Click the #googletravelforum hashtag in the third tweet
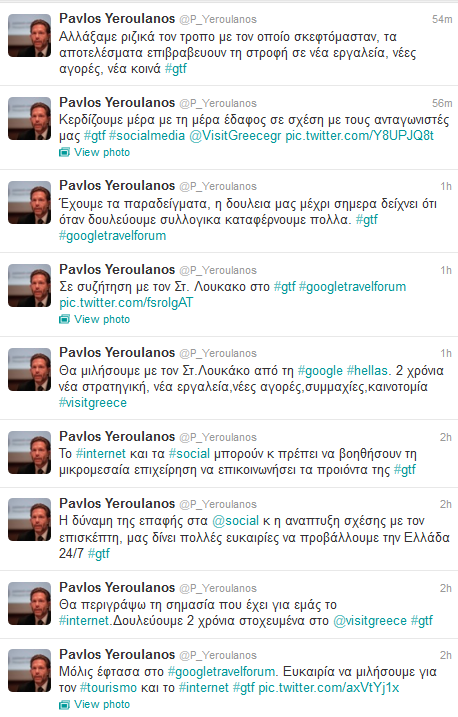 (x=112, y=236)
